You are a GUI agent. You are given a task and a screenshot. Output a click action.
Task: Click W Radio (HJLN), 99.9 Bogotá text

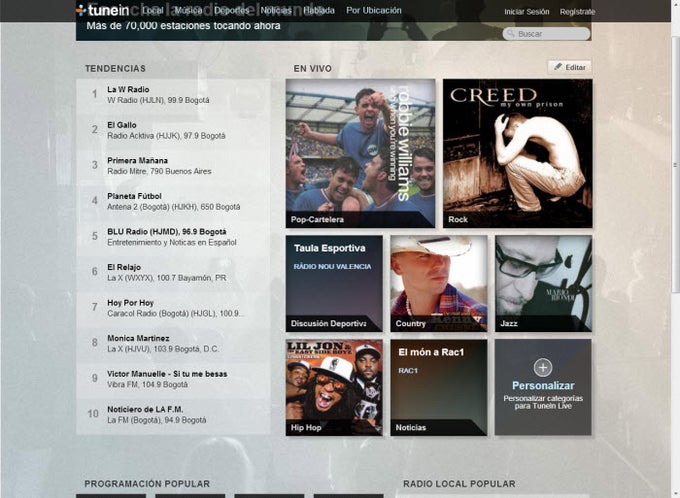[158, 100]
